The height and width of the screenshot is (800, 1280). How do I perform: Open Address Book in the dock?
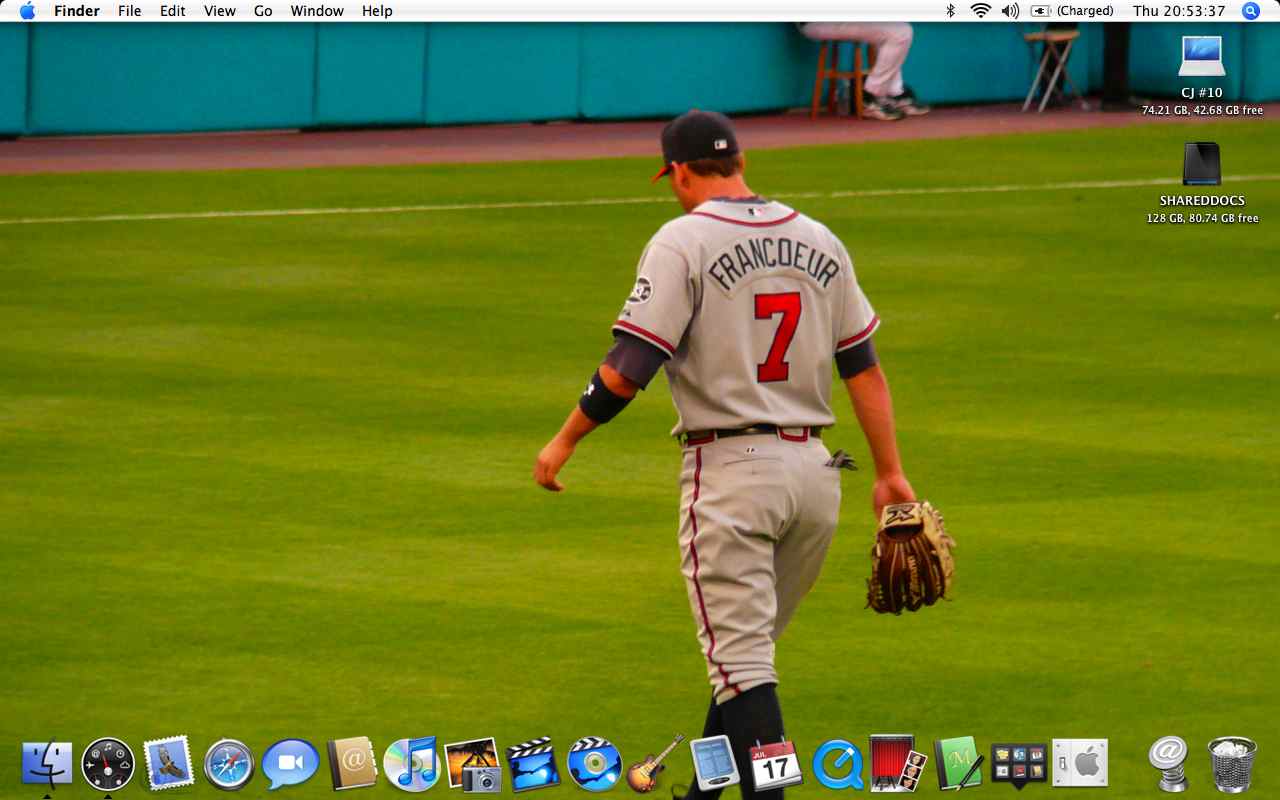[x=352, y=764]
